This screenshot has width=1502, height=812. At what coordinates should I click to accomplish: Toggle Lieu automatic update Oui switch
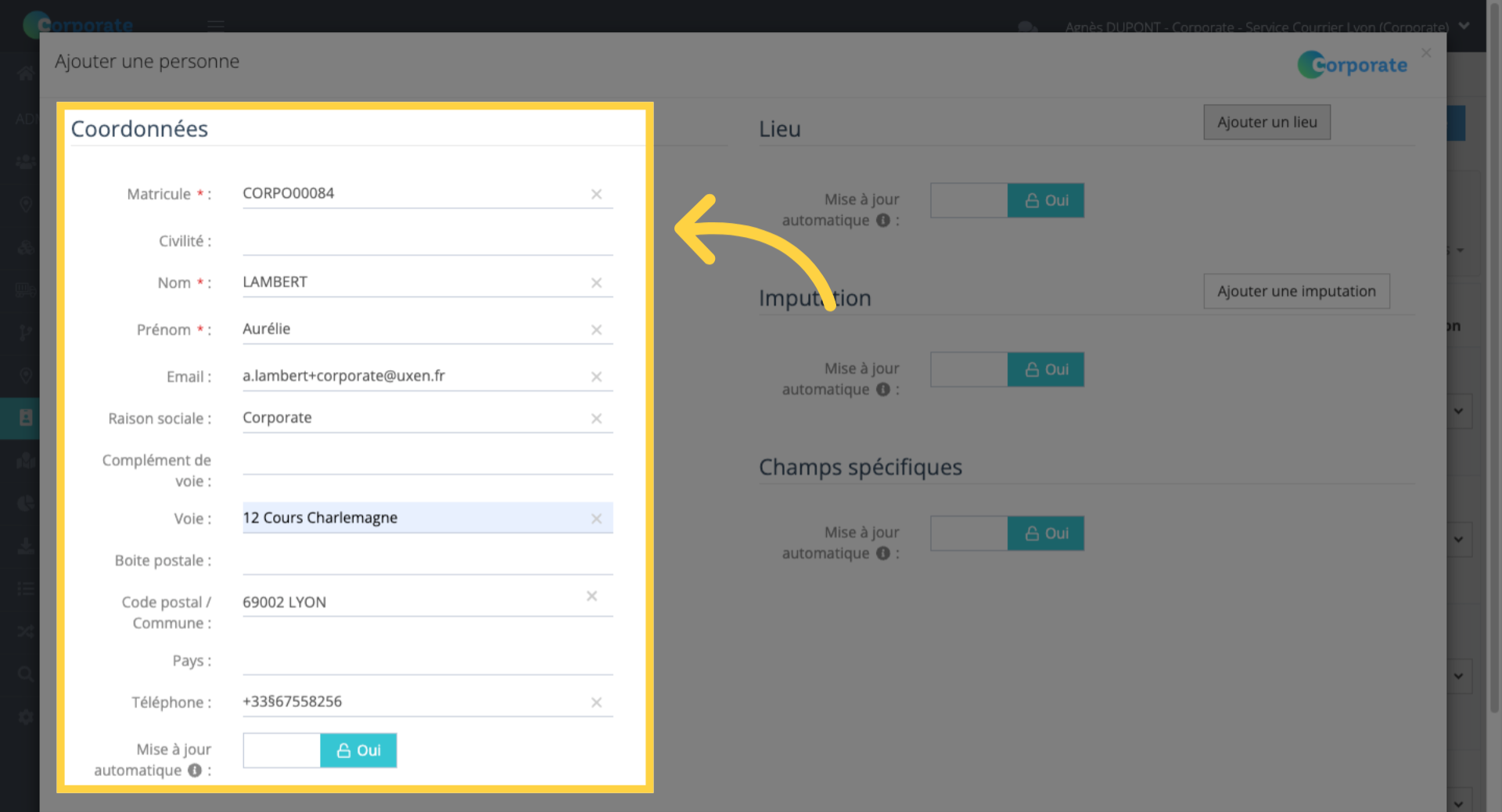click(x=1008, y=200)
